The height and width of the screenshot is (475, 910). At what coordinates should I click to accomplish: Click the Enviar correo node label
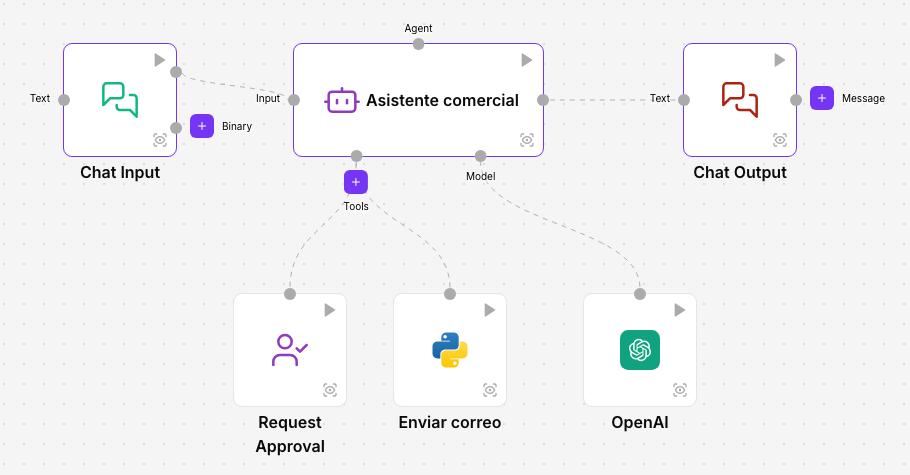pyautogui.click(x=450, y=422)
